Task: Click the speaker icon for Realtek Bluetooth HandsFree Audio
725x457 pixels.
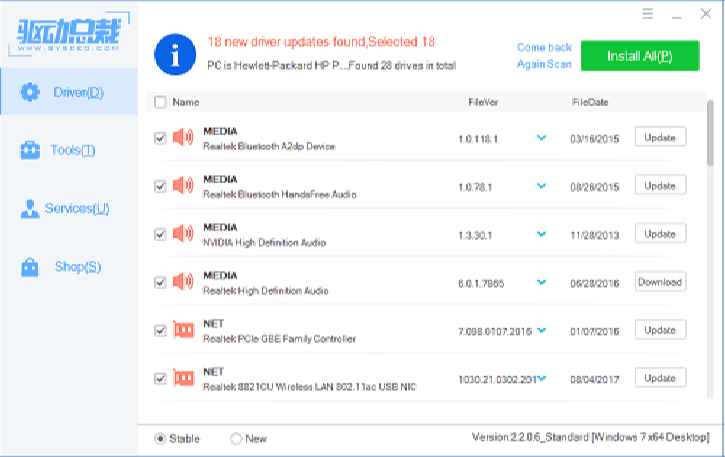Action: (183, 186)
